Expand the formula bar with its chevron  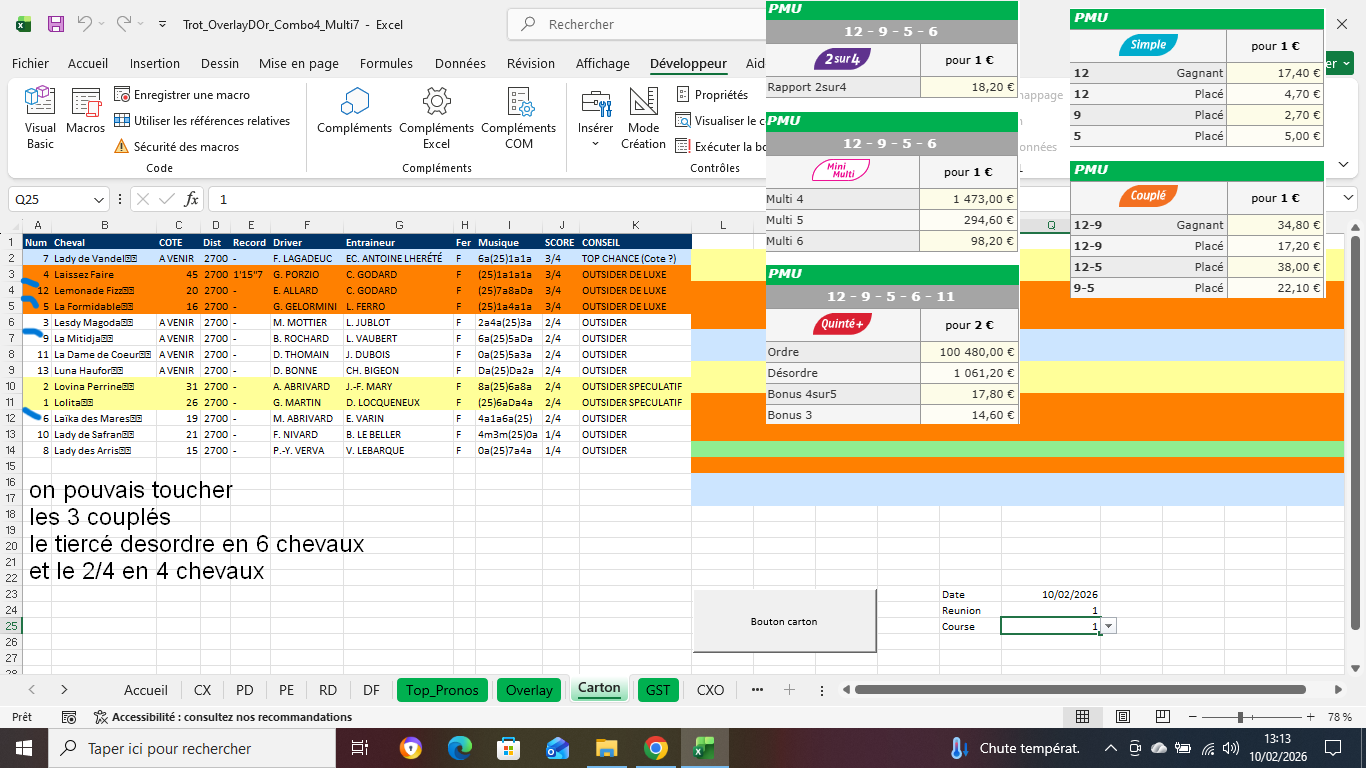(x=1348, y=197)
